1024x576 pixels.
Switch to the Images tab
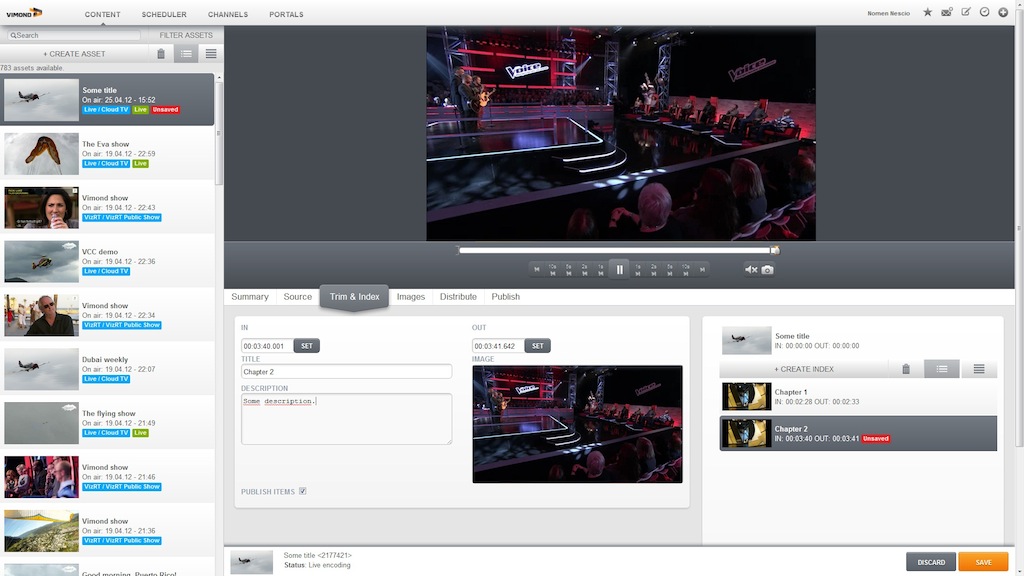coord(411,296)
